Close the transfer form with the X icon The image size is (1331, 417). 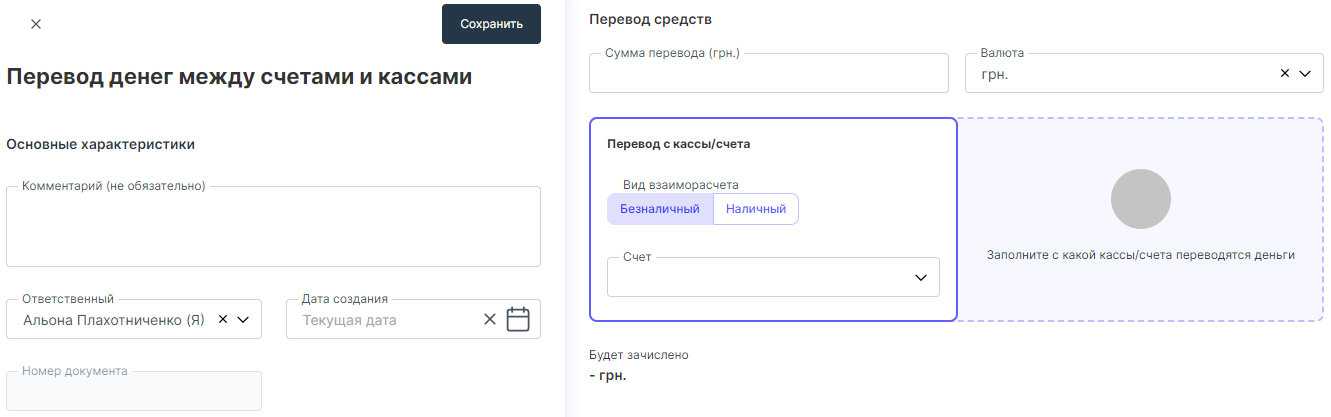coord(36,24)
